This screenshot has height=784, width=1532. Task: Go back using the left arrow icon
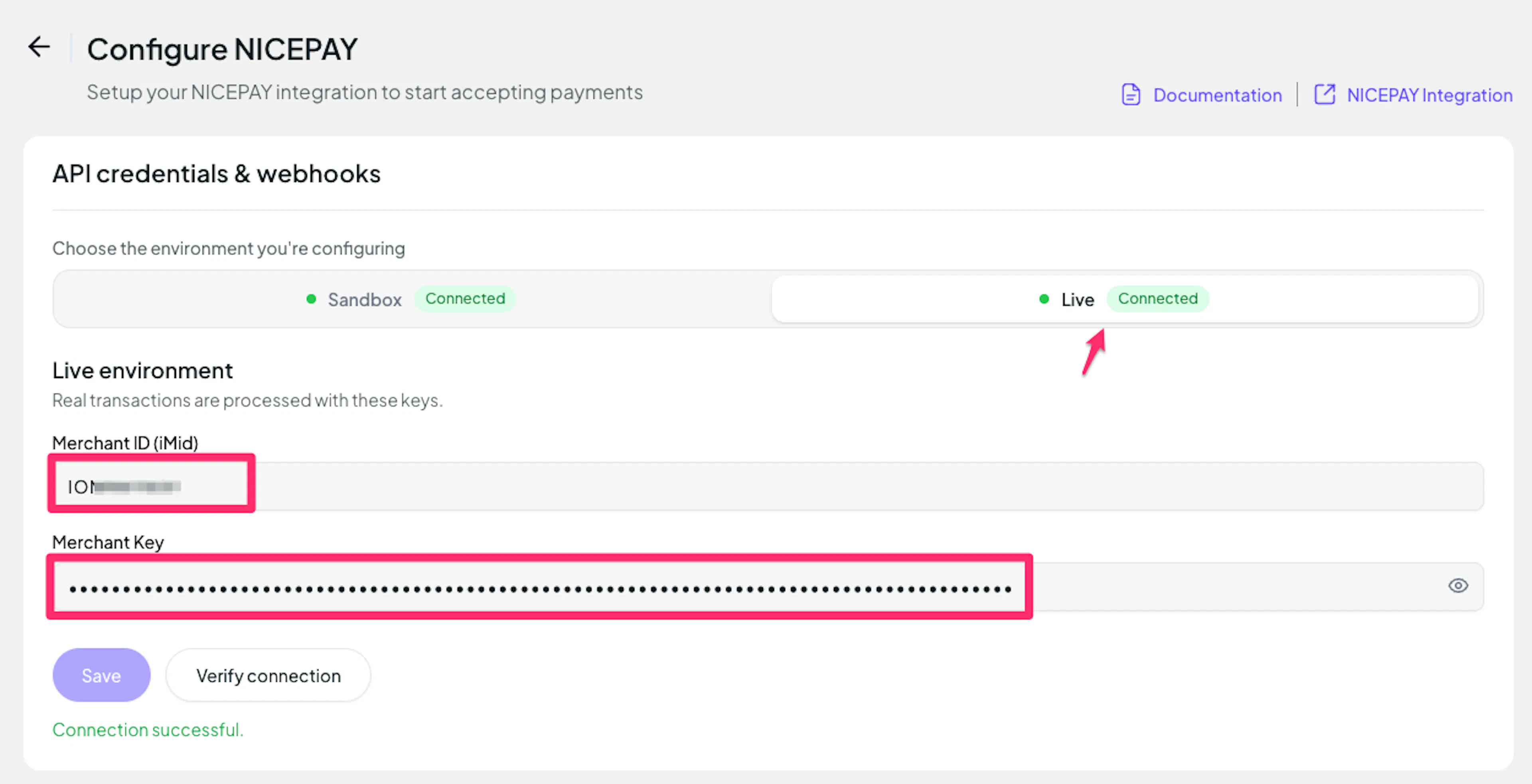pos(39,47)
